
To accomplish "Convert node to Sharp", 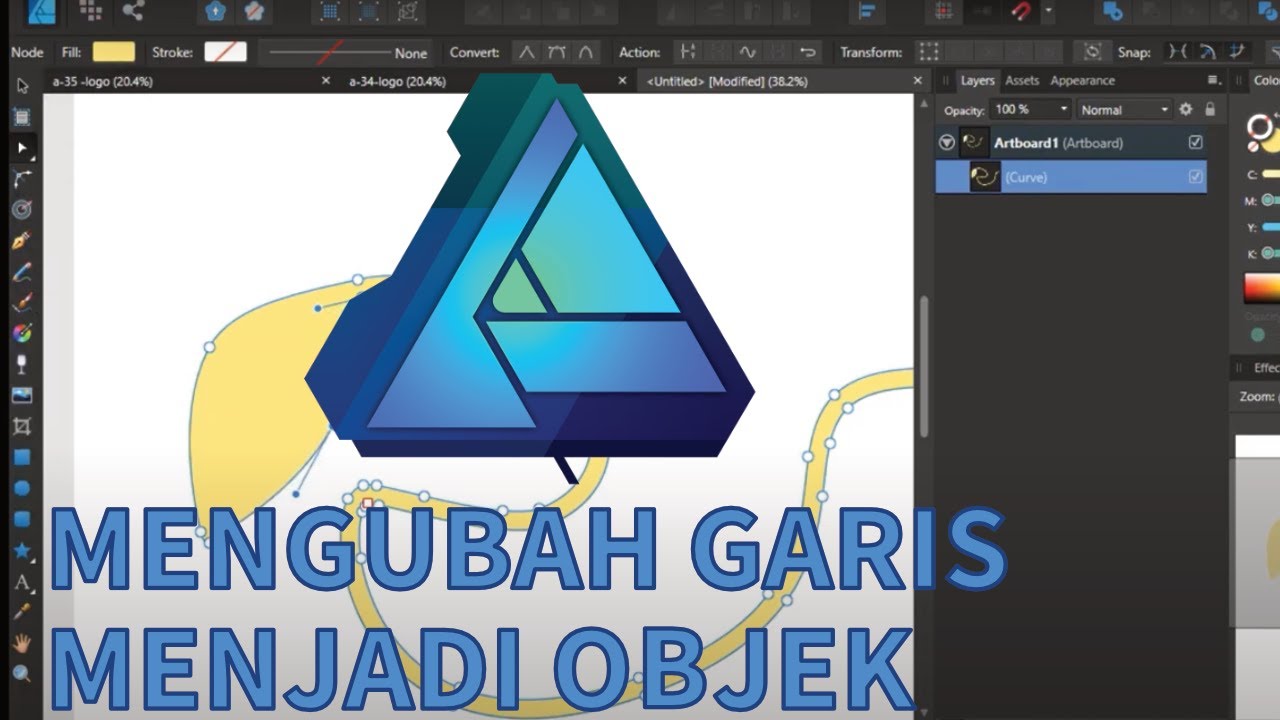I will coord(526,52).
